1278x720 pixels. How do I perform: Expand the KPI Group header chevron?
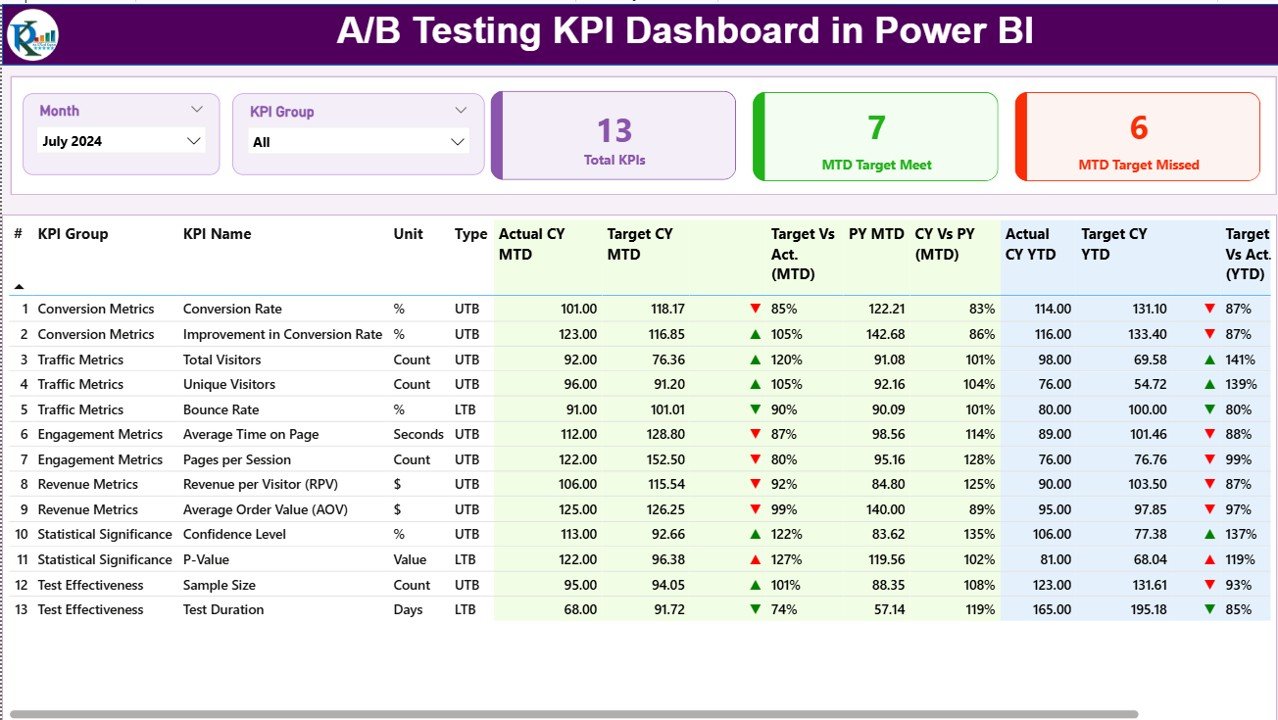pyautogui.click(x=459, y=111)
